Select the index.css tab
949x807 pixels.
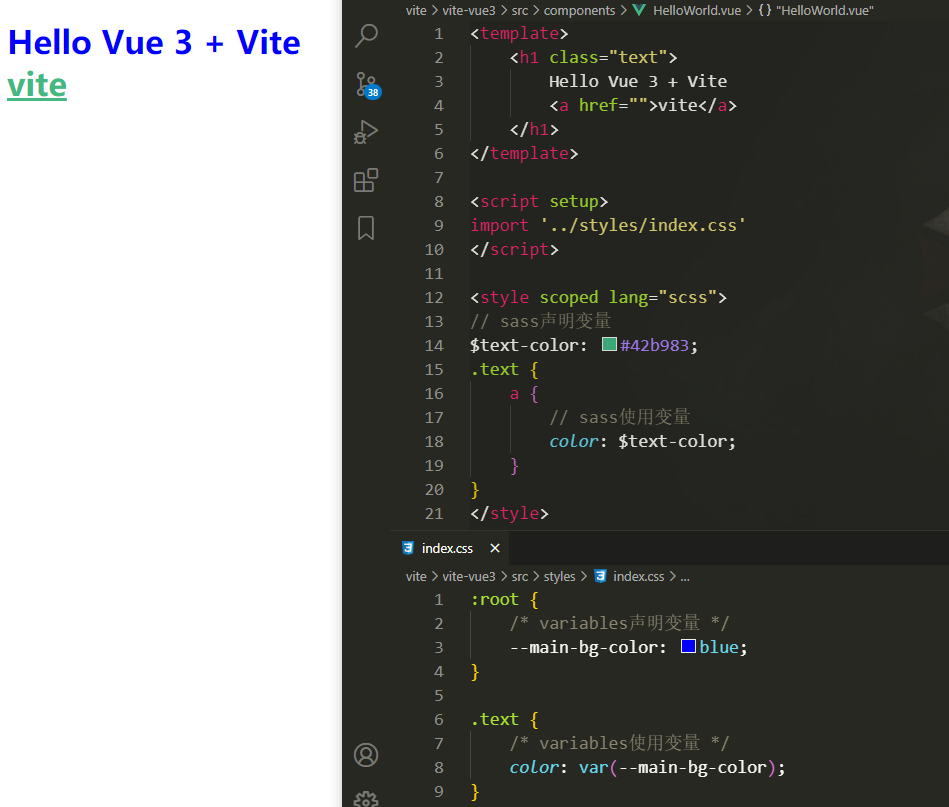[x=450, y=548]
